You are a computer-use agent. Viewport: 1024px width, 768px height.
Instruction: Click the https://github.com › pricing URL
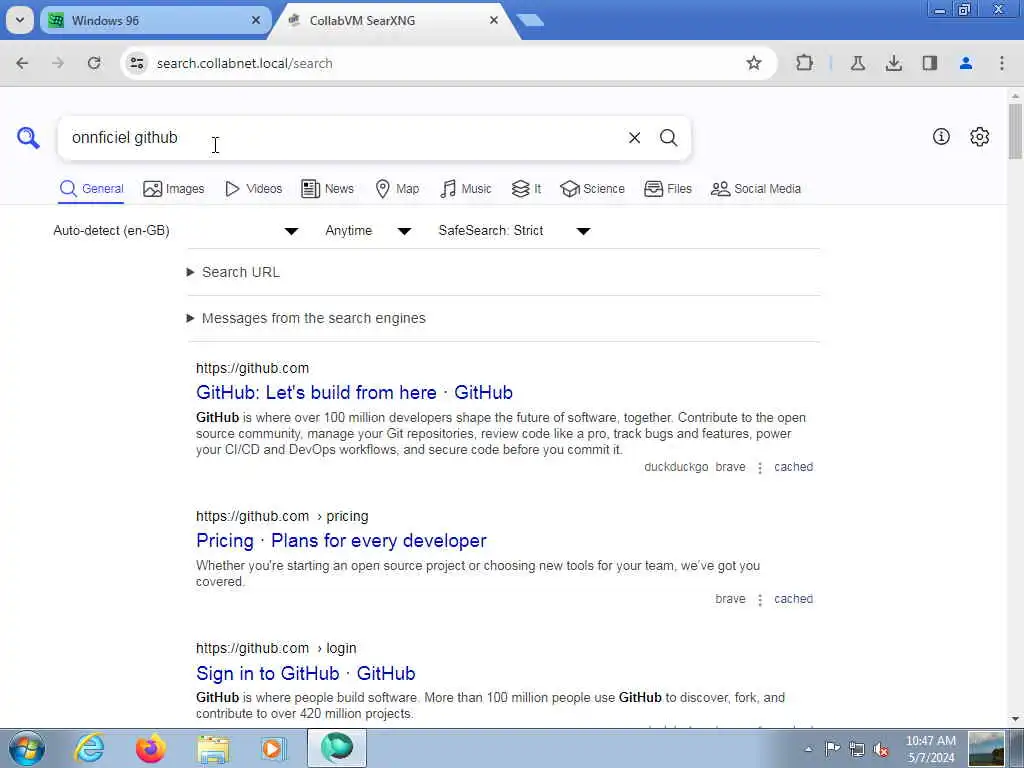click(282, 516)
